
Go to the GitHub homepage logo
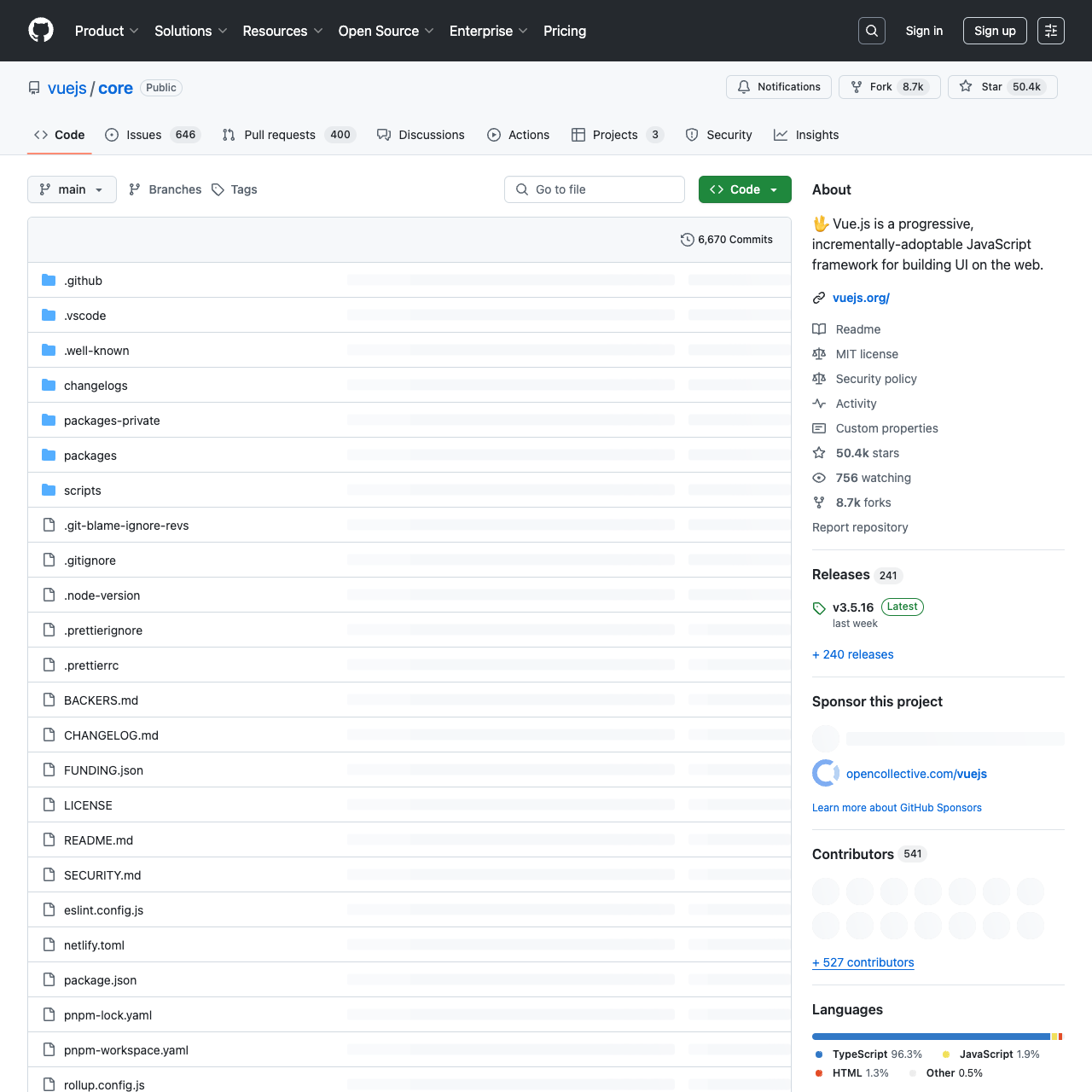tap(41, 31)
